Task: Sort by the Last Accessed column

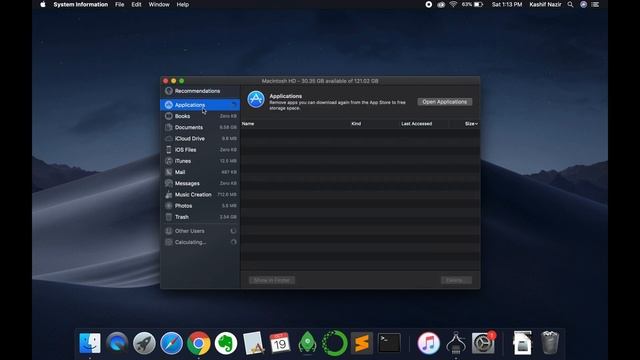Action: click(x=416, y=124)
